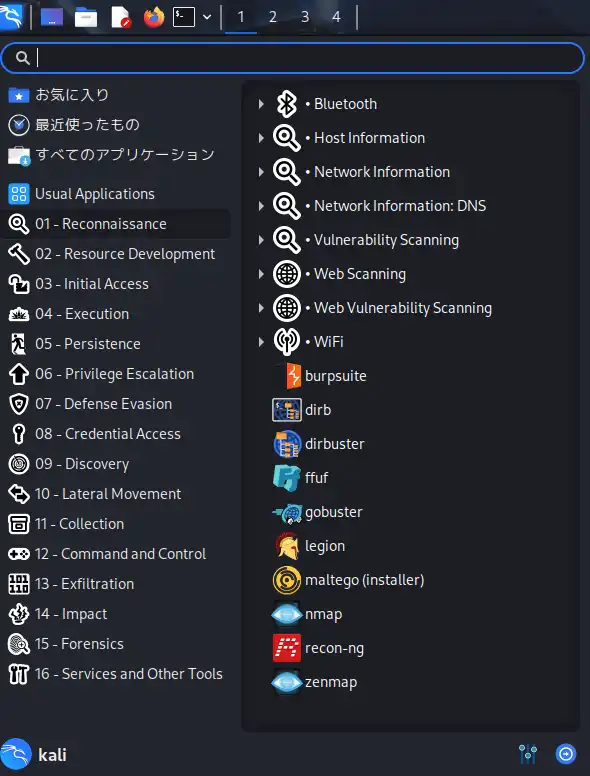Launch maltego (installer) via its icon

(x=287, y=580)
